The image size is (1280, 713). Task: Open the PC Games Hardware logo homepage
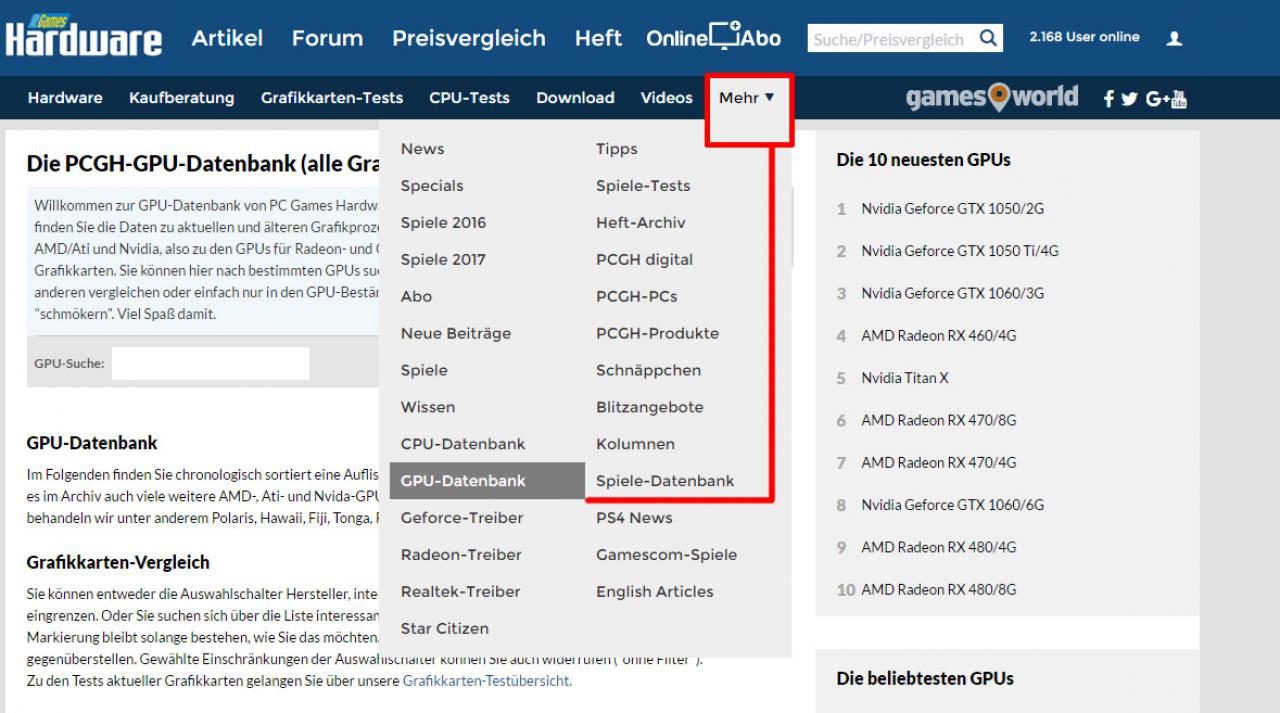(x=83, y=35)
